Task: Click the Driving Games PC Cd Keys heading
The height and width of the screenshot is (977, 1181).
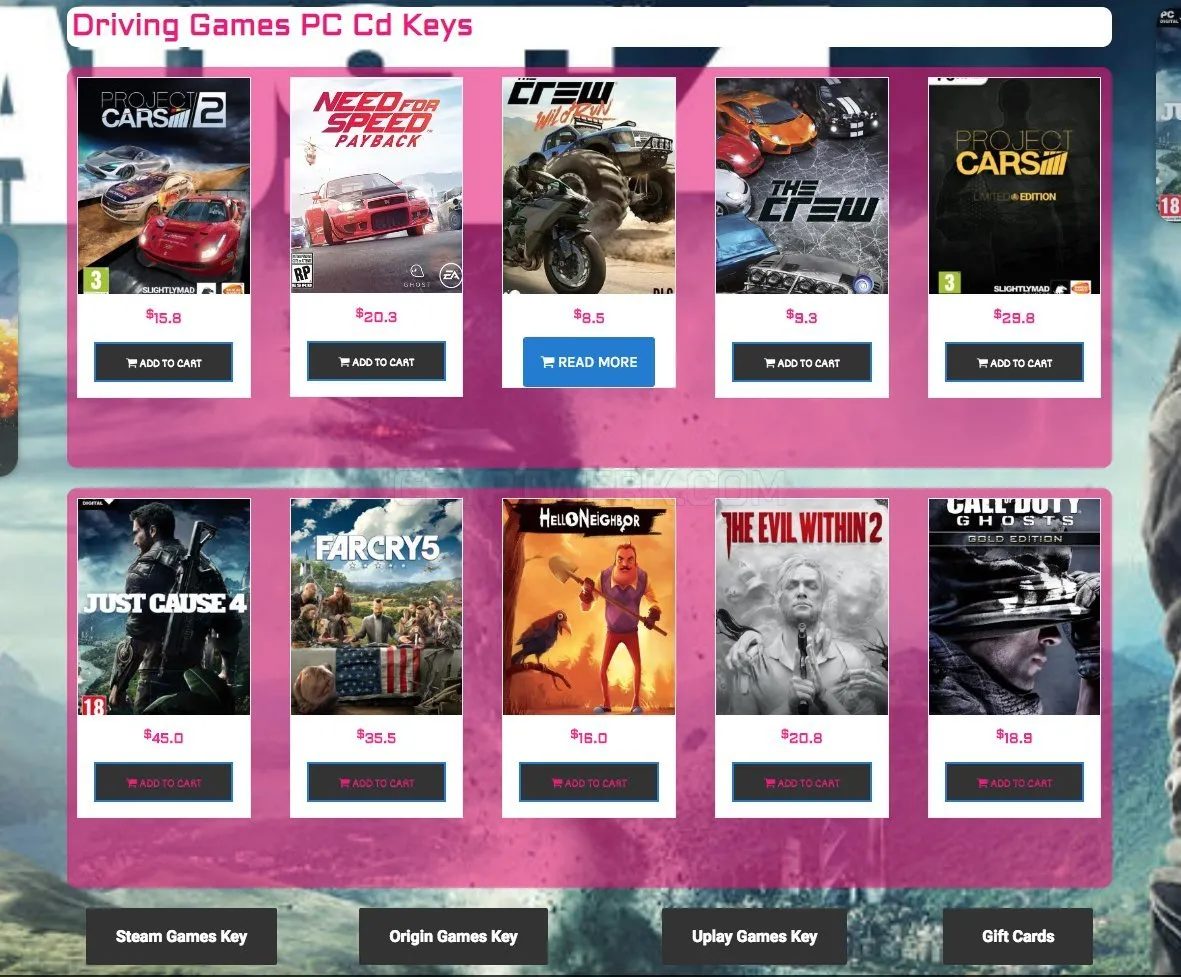Action: [x=272, y=26]
